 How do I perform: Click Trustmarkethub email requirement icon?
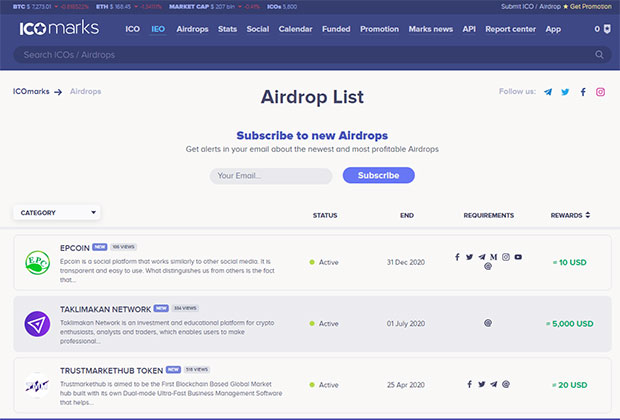click(506, 384)
